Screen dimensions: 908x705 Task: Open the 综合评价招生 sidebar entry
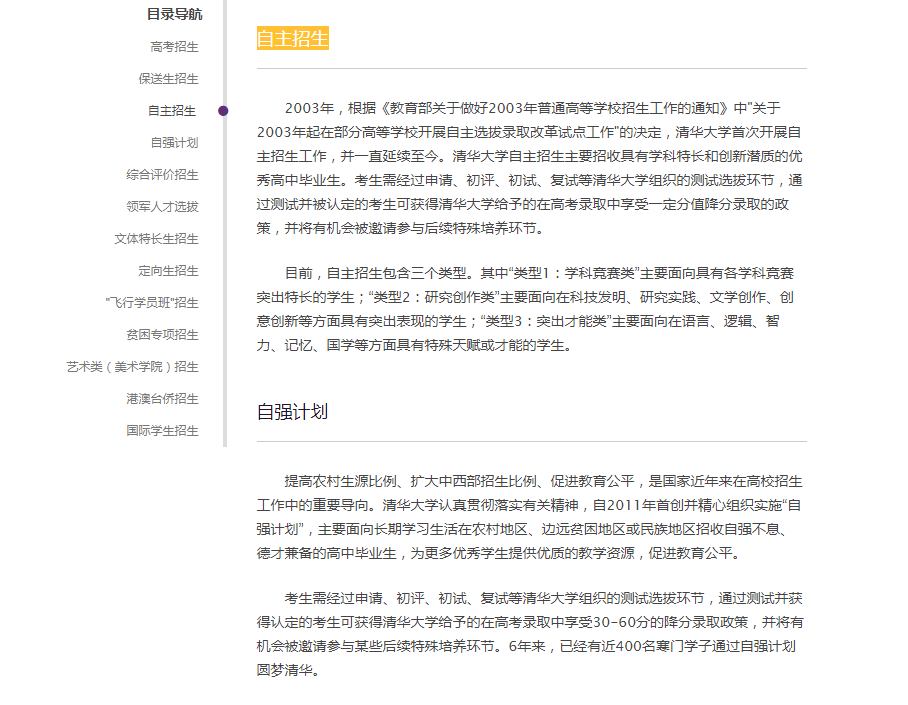coord(162,175)
